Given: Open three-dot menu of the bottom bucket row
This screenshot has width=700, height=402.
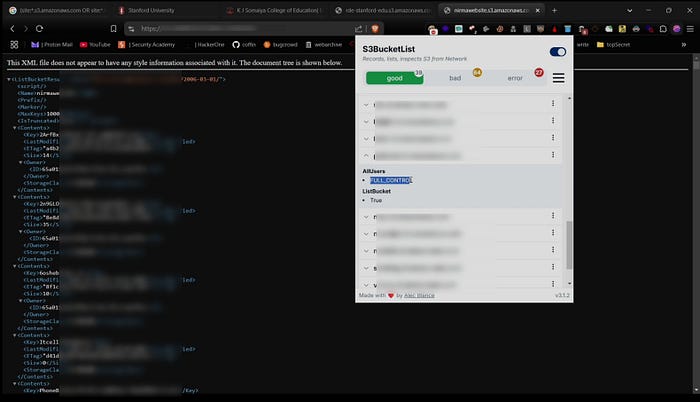Looking at the screenshot, I should [x=553, y=284].
